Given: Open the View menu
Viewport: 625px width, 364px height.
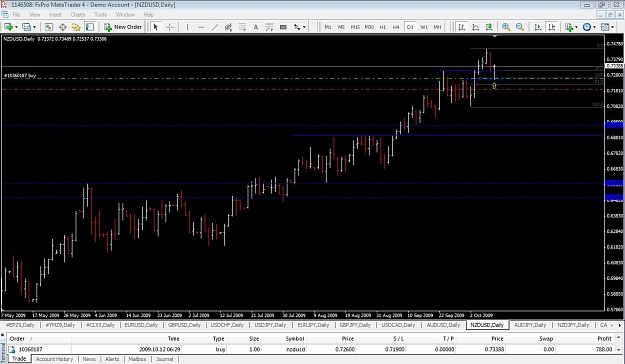Looking at the screenshot, I should pyautogui.click(x=35, y=14).
